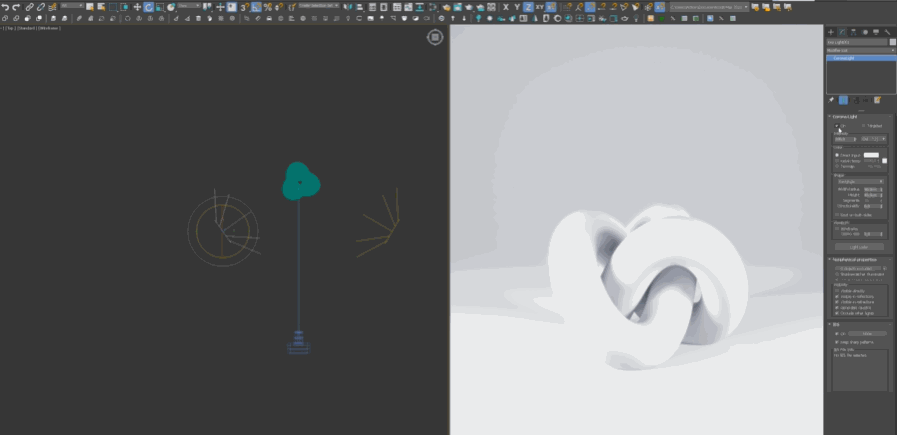
Task: Toggle the Visible in reflections checkbox
Action: click(837, 296)
